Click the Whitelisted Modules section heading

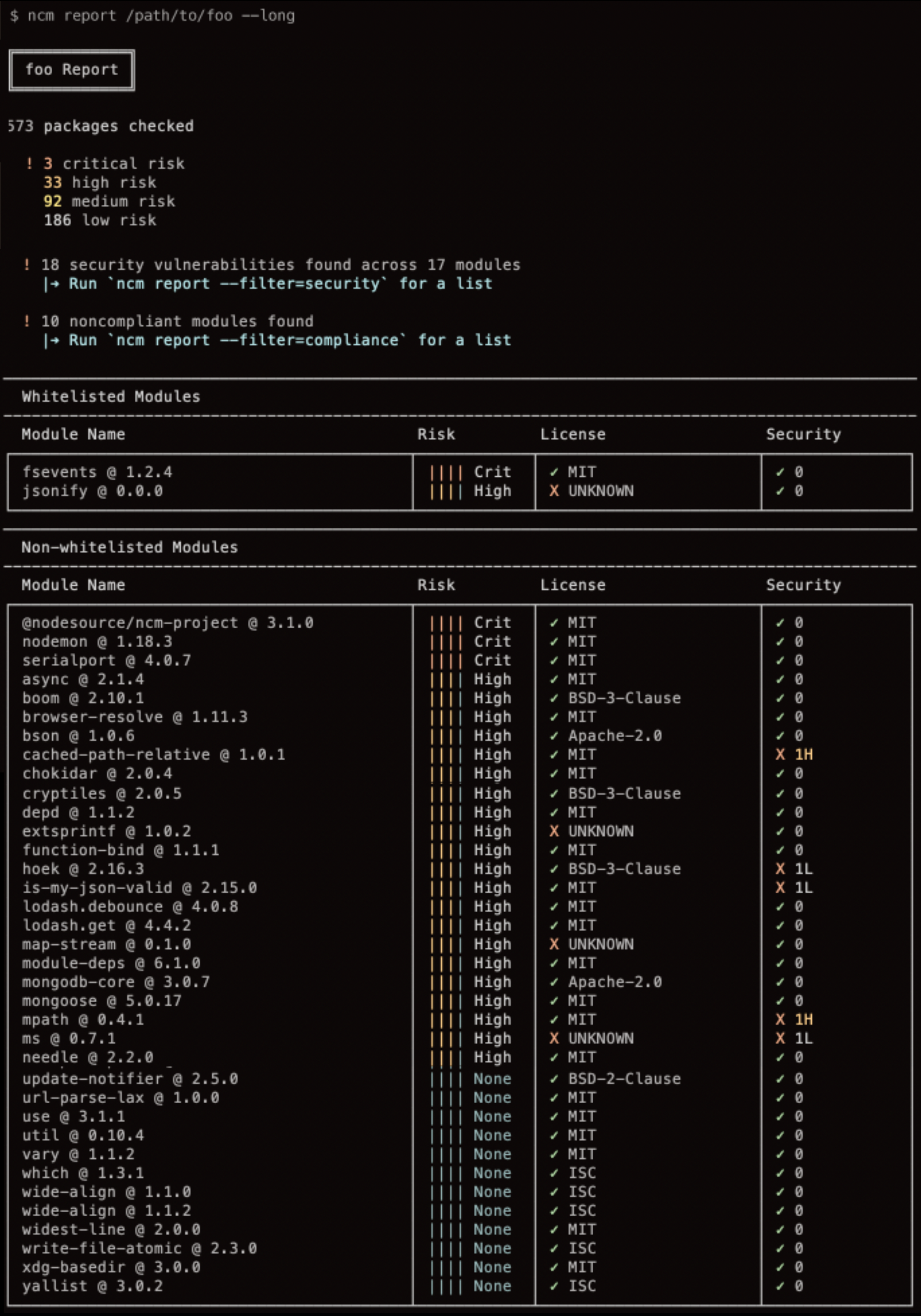pos(111,396)
